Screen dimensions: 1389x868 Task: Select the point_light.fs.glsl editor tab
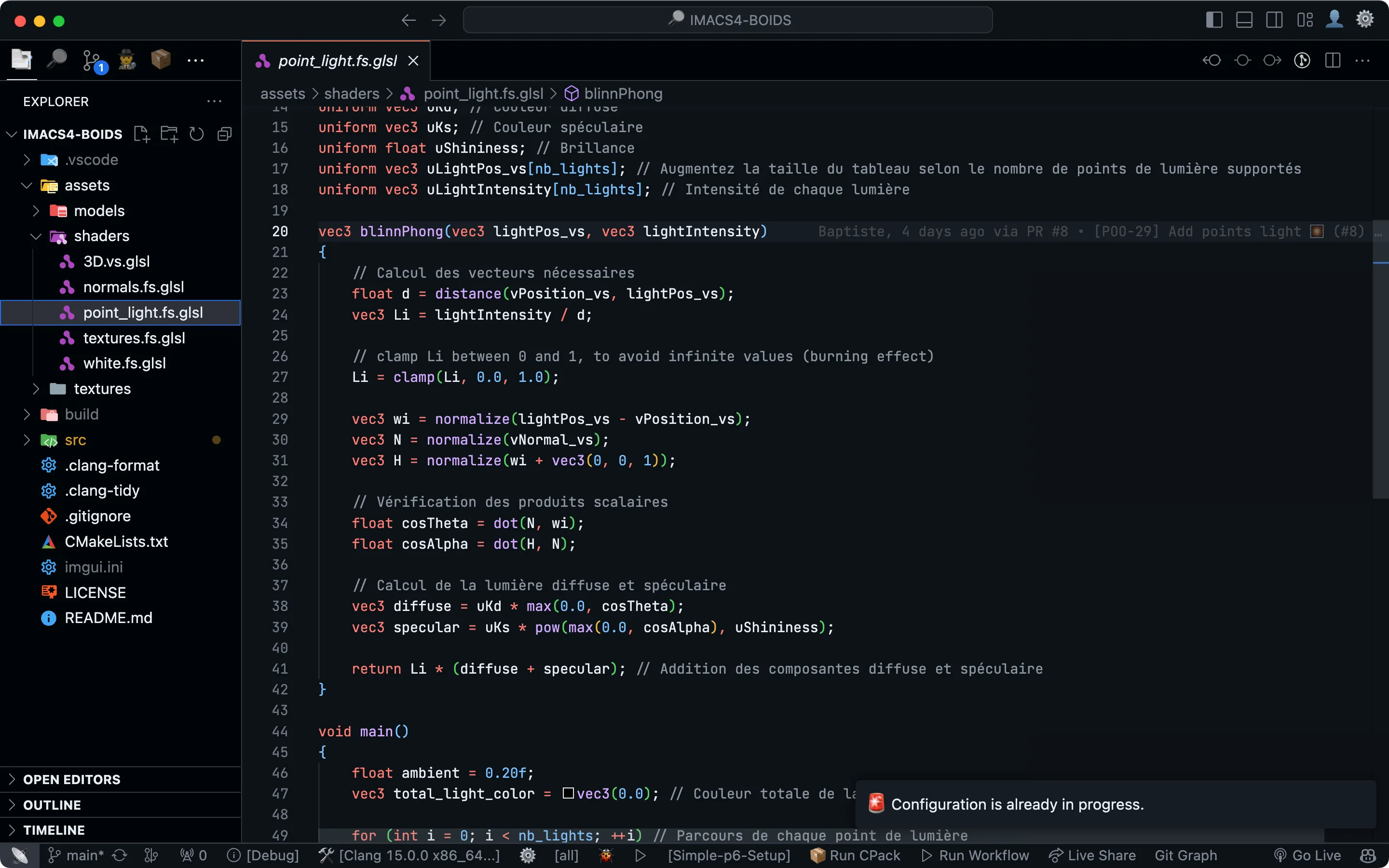(x=337, y=61)
